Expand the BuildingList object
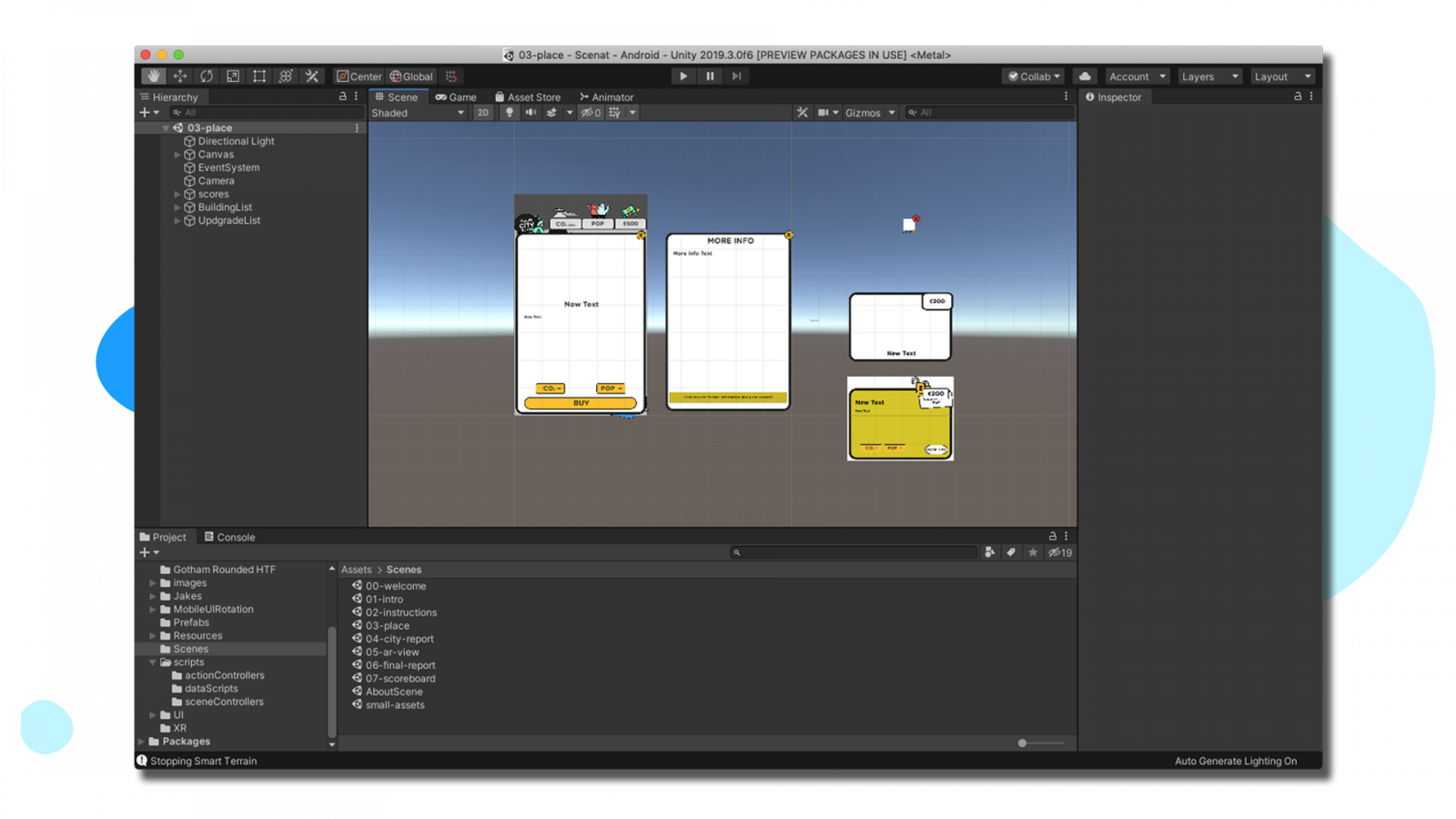1456x819 pixels. 177,207
